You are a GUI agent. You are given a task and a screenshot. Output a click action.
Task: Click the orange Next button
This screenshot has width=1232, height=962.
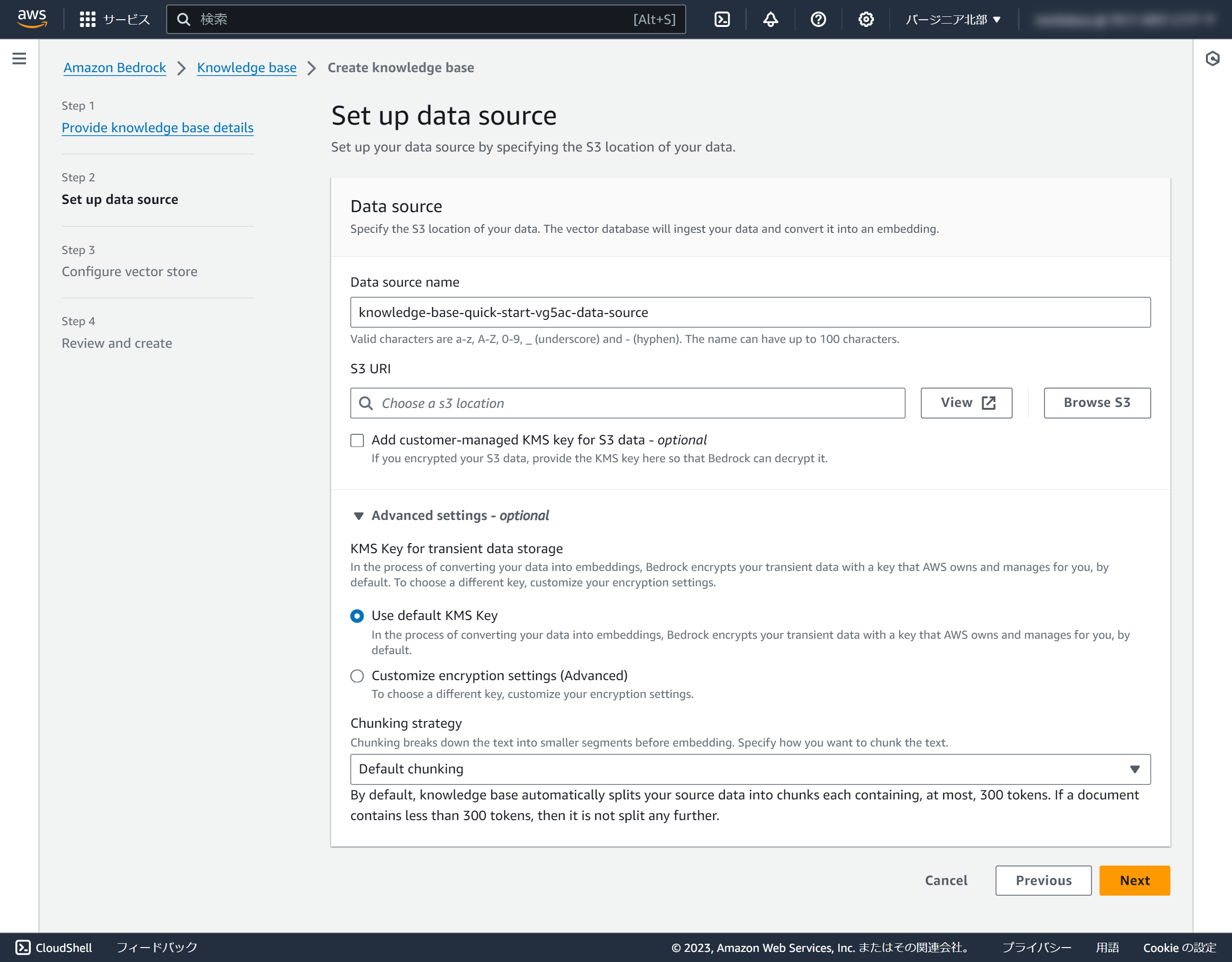point(1134,880)
